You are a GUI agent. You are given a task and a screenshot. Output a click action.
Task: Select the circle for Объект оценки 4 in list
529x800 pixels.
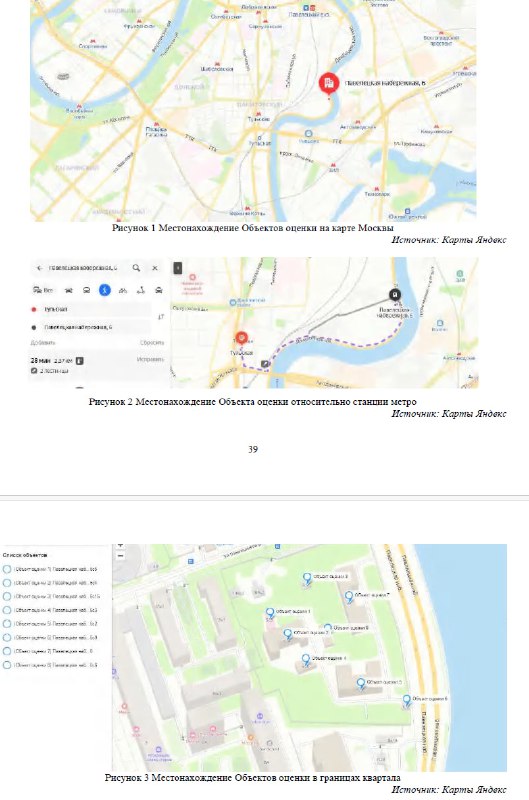click(x=7, y=610)
